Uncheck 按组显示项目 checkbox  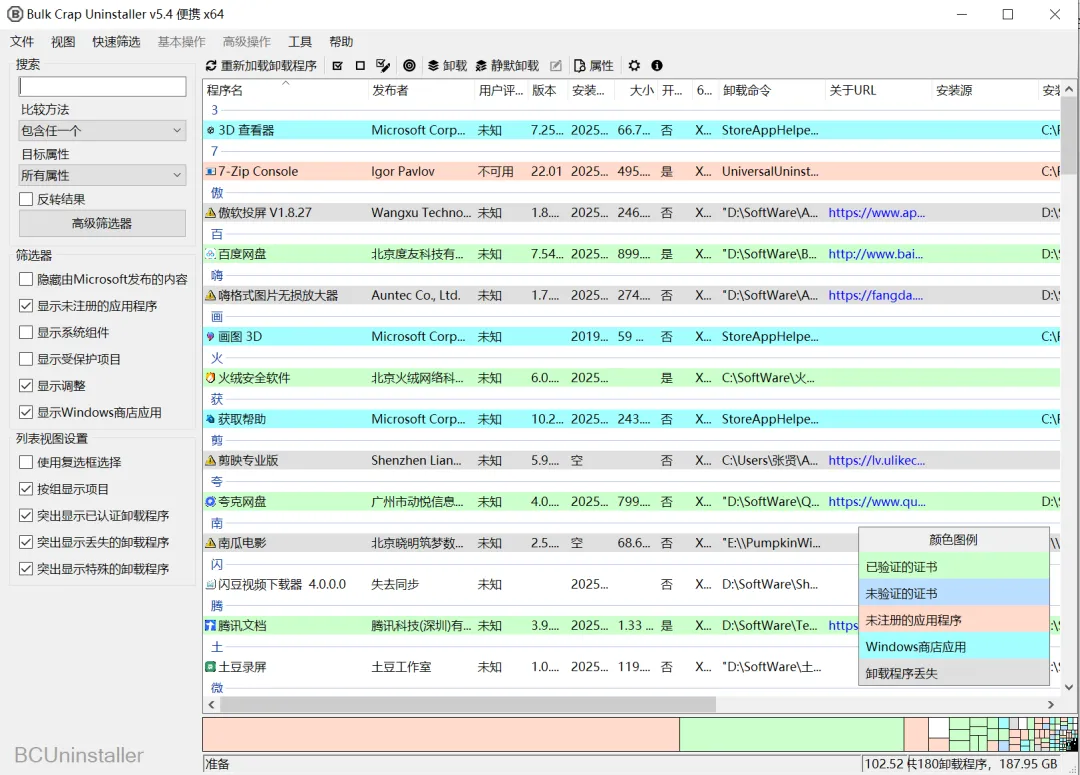click(x=26, y=489)
